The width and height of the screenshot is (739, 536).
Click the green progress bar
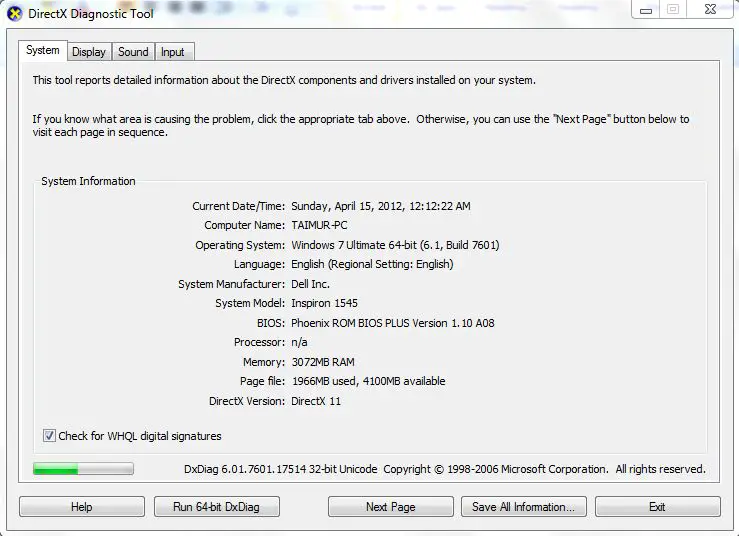(83, 469)
